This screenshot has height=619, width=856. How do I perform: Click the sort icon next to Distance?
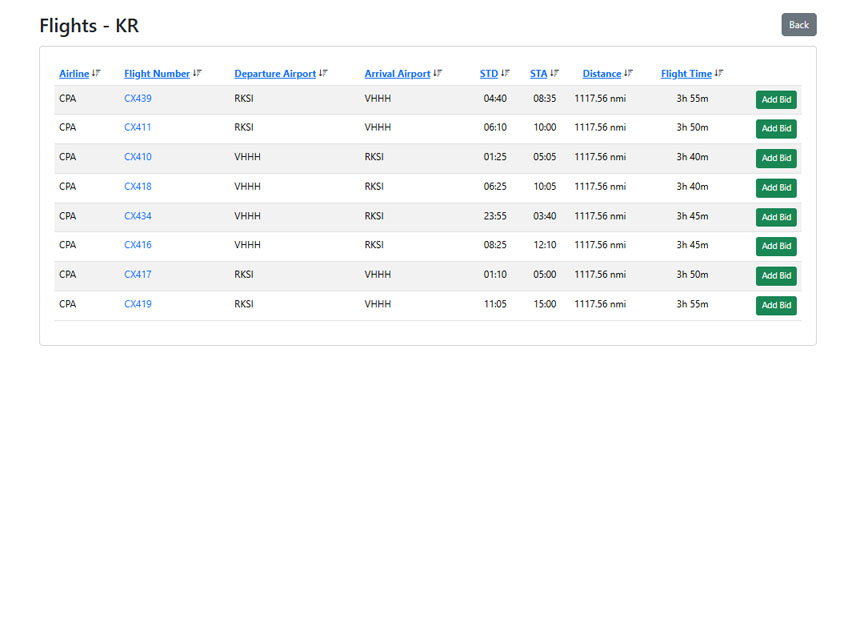629,73
